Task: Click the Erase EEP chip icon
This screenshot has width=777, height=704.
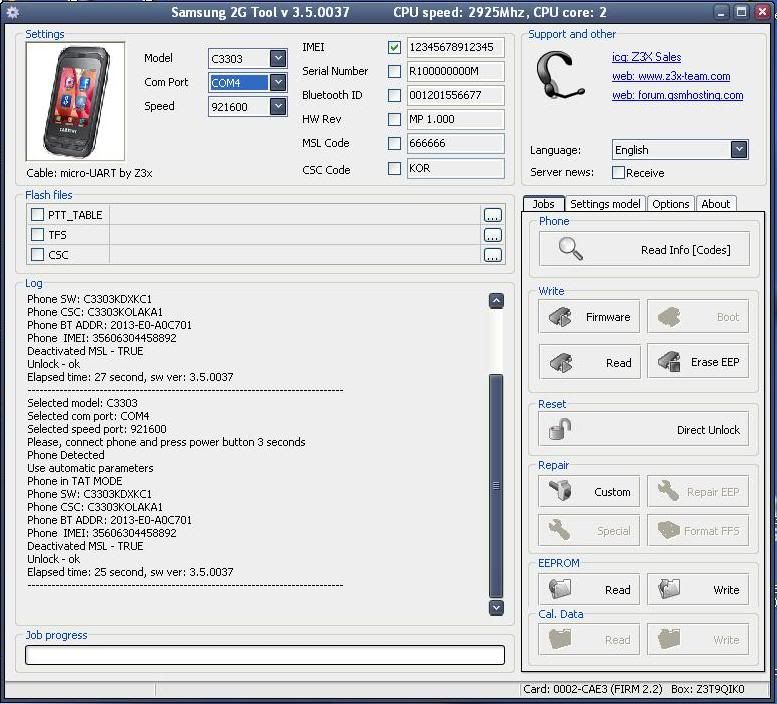Action: pyautogui.click(x=669, y=362)
